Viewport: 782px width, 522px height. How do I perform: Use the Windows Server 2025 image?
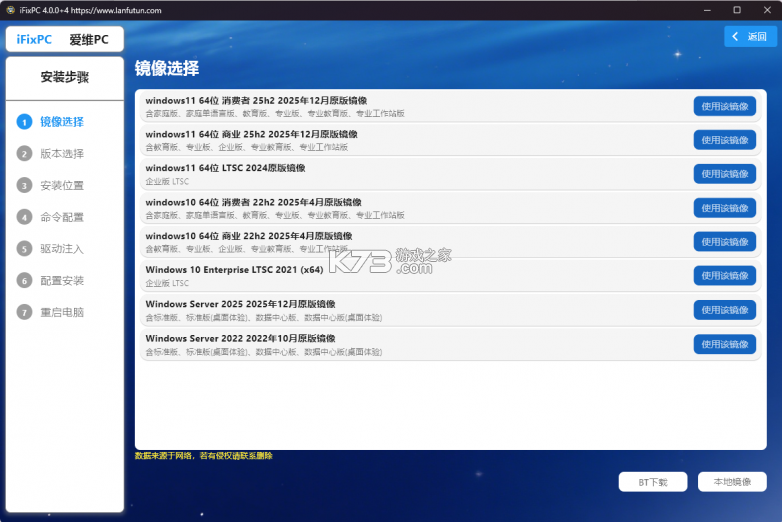click(725, 310)
